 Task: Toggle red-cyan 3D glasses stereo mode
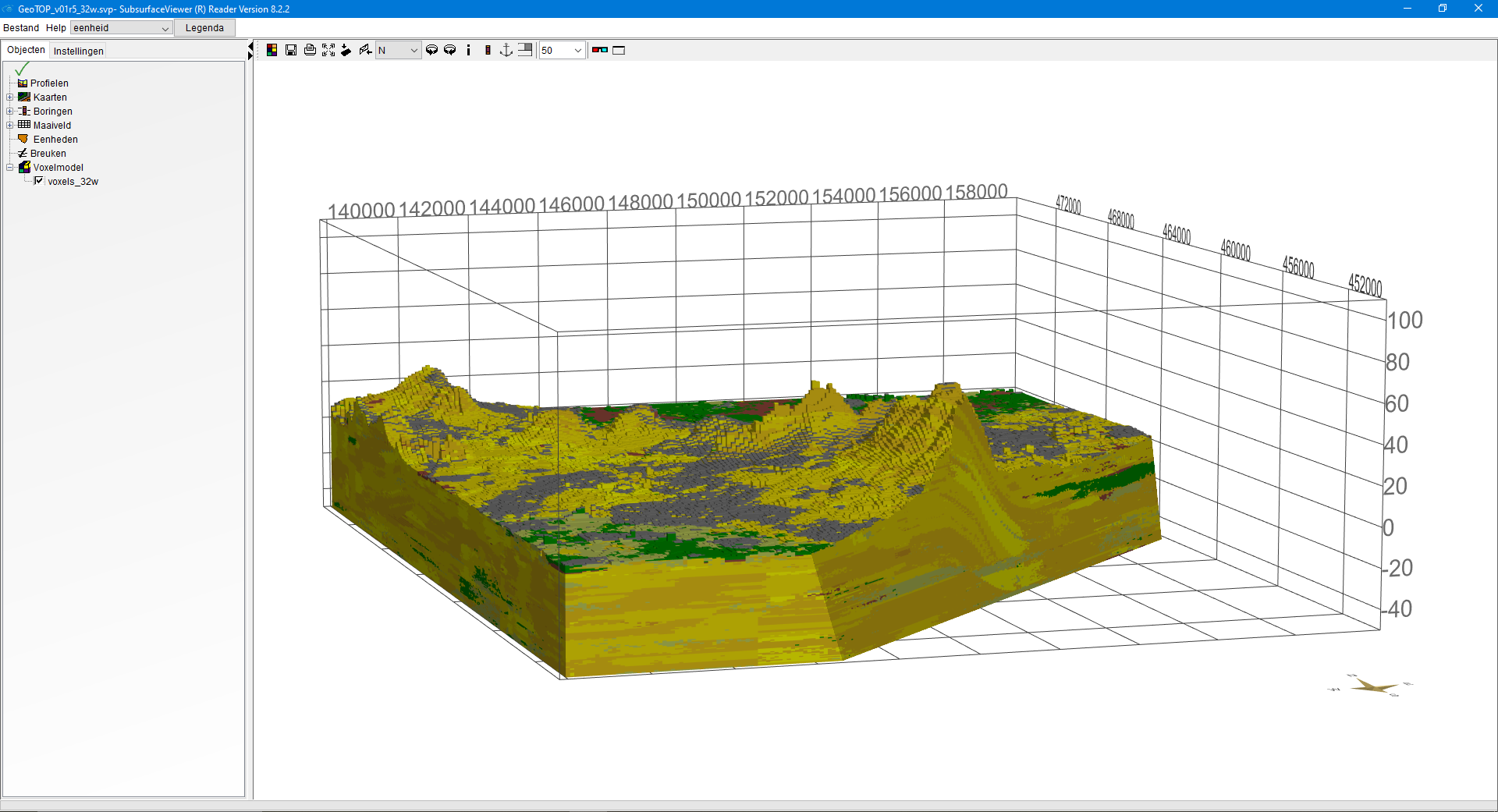click(599, 50)
